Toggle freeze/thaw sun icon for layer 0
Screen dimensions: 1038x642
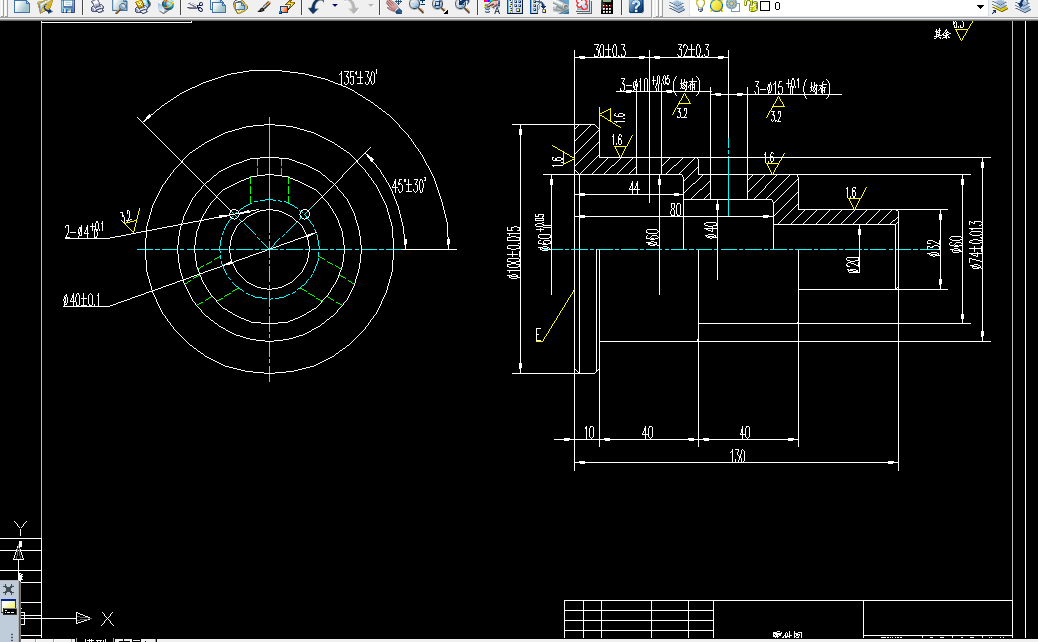716,6
